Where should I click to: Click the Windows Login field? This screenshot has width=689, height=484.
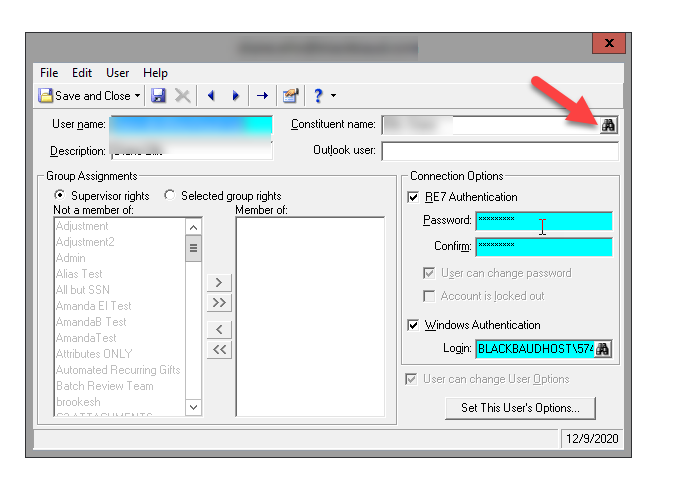(535, 349)
